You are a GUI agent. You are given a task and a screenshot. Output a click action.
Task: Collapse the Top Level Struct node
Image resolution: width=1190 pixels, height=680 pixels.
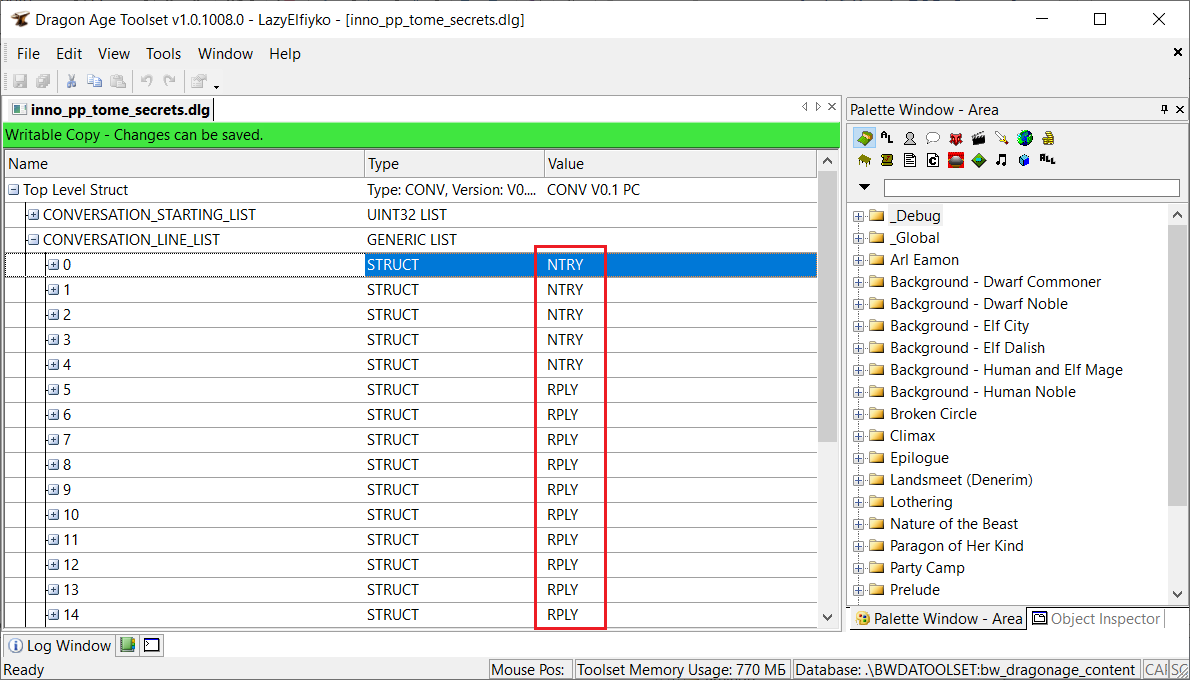(14, 190)
